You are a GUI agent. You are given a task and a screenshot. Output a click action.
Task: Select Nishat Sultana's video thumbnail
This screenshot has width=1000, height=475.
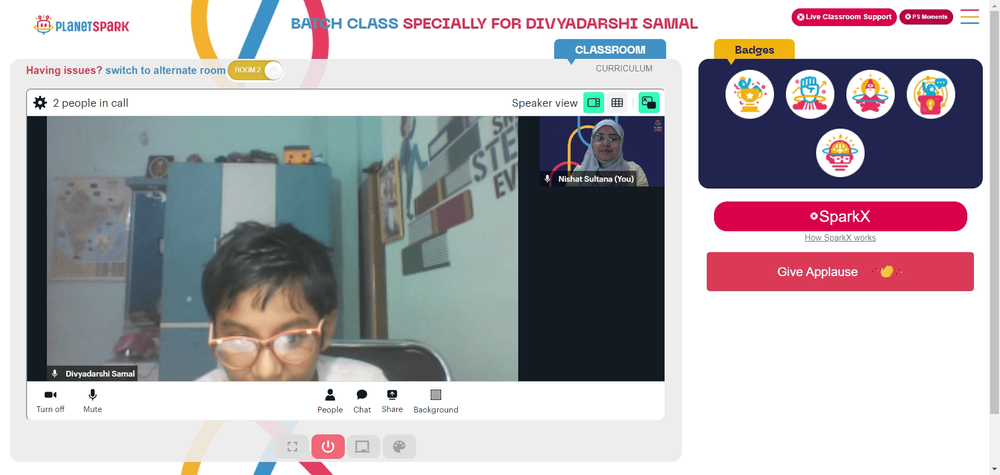pos(601,151)
